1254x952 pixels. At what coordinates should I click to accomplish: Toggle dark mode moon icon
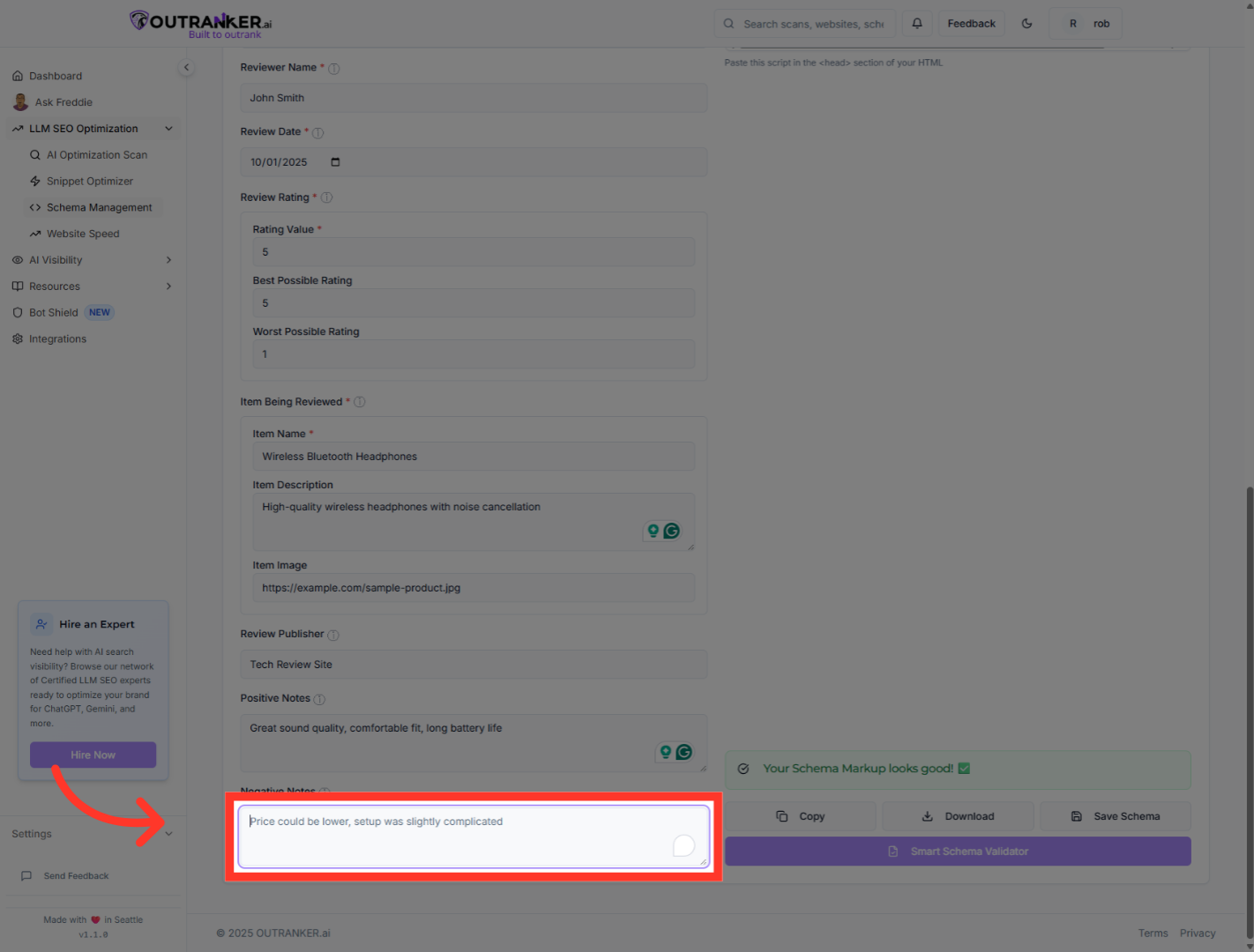[x=1026, y=24]
